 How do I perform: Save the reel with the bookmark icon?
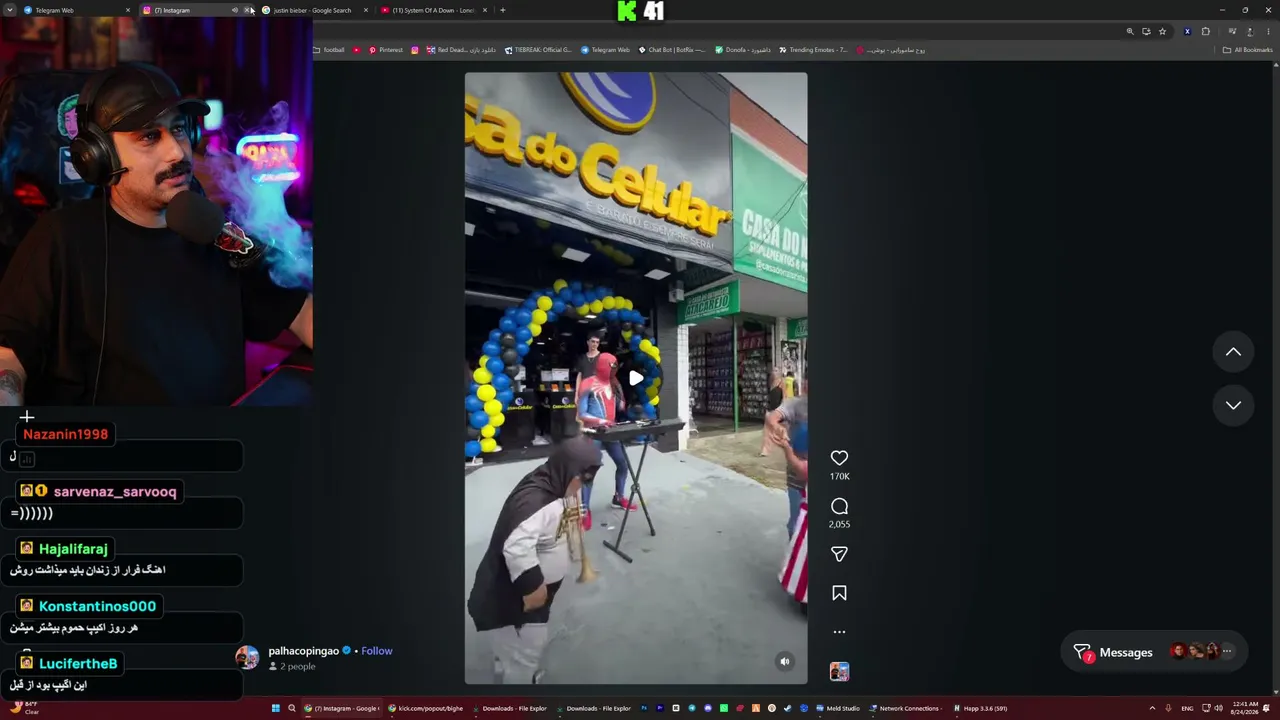(839, 593)
